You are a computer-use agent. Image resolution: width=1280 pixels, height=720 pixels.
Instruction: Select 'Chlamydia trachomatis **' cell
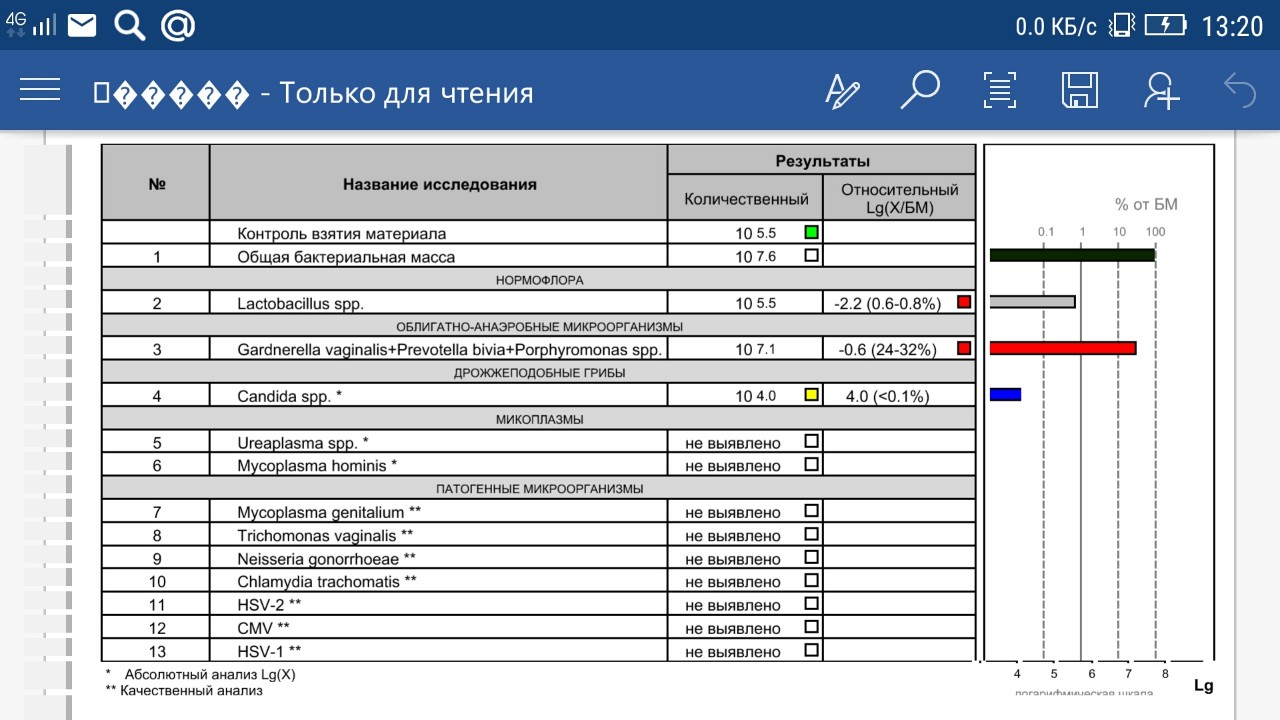[439, 581]
